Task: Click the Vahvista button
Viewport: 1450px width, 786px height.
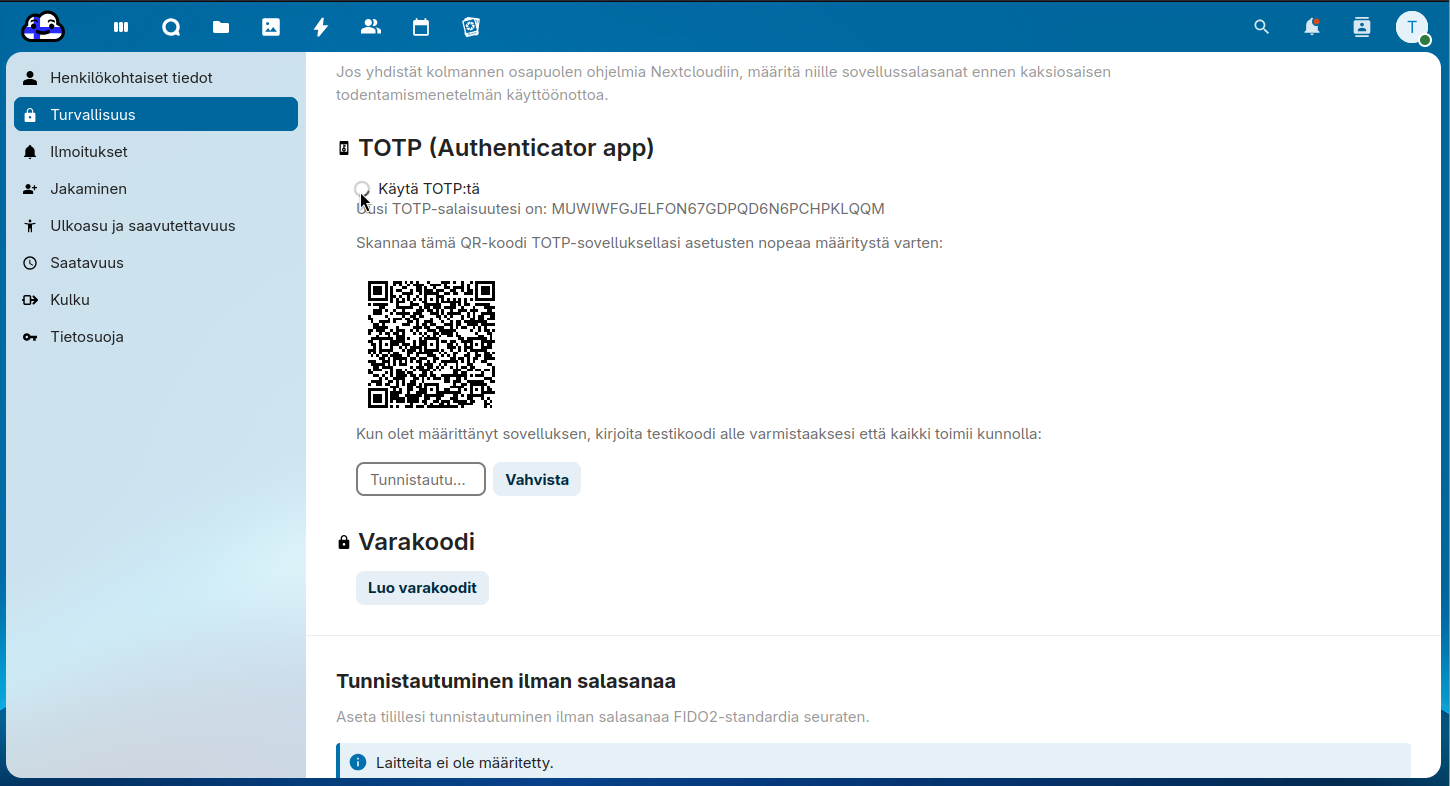Action: coord(537,479)
